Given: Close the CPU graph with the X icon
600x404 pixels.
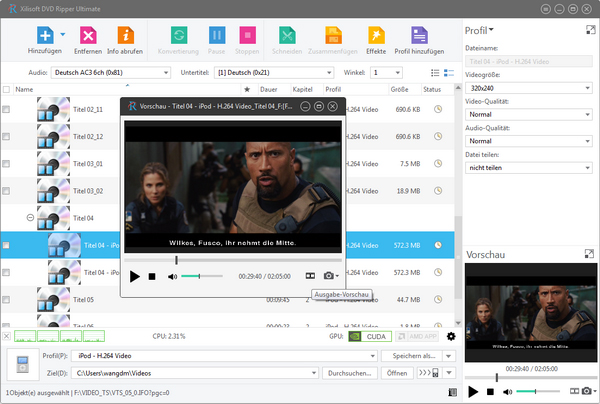Looking at the screenshot, I should 7,336.
